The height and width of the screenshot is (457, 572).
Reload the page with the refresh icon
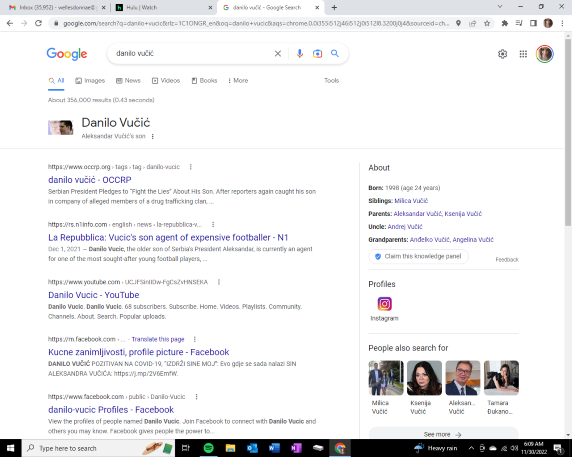(x=38, y=23)
